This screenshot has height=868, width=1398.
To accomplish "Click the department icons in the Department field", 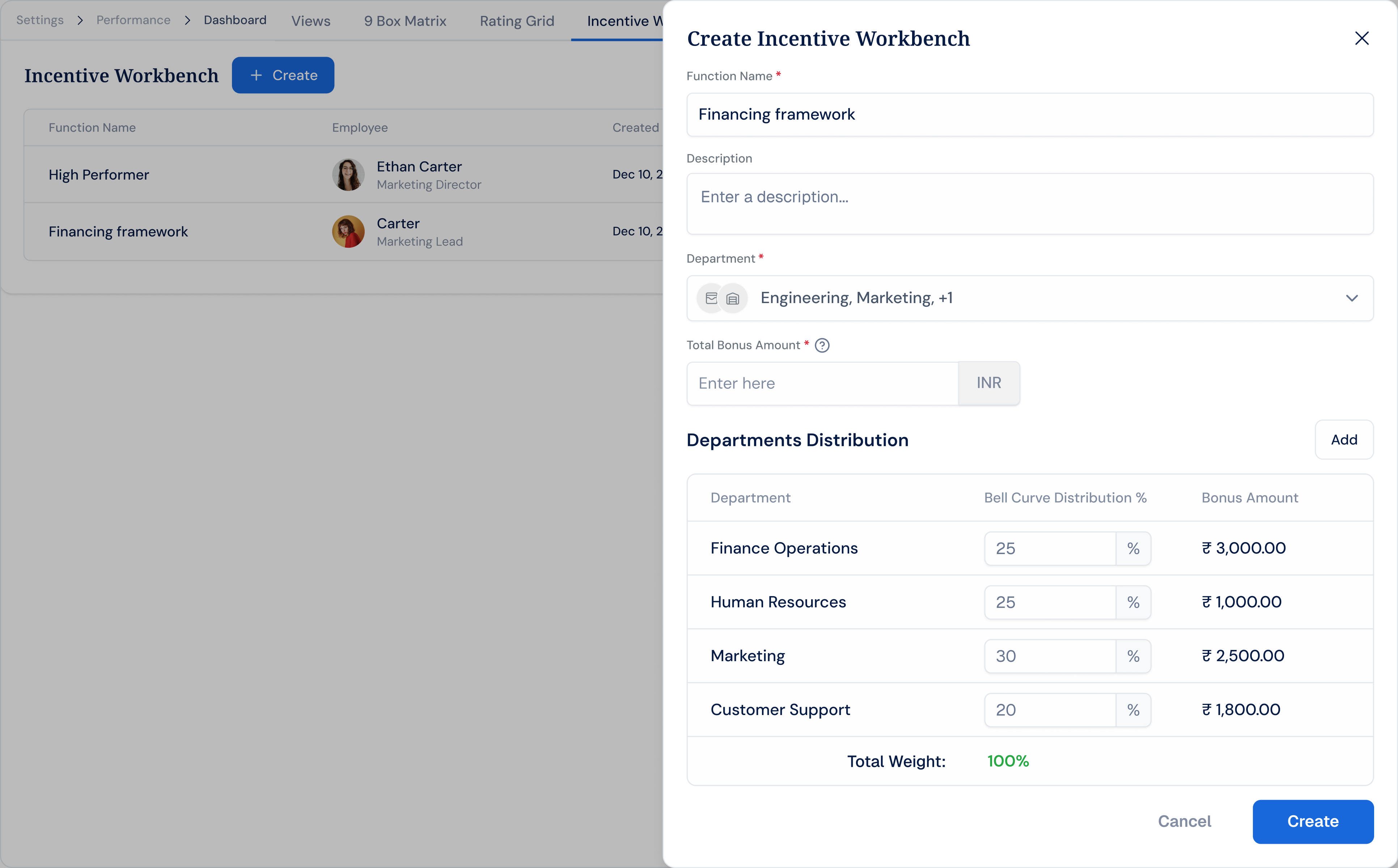I will coord(722,298).
